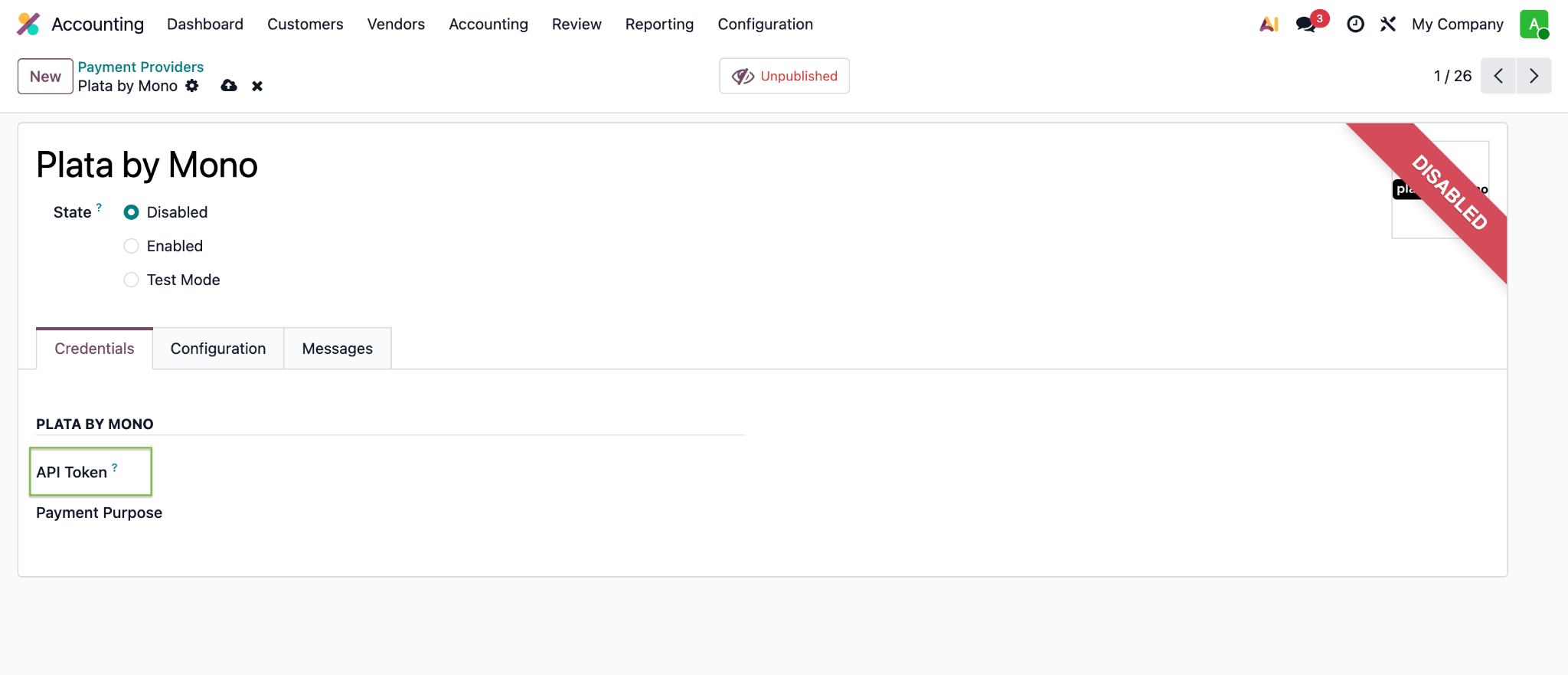Screen dimensions: 1568x675
Task: Switch to the Messages tab
Action: point(338,349)
